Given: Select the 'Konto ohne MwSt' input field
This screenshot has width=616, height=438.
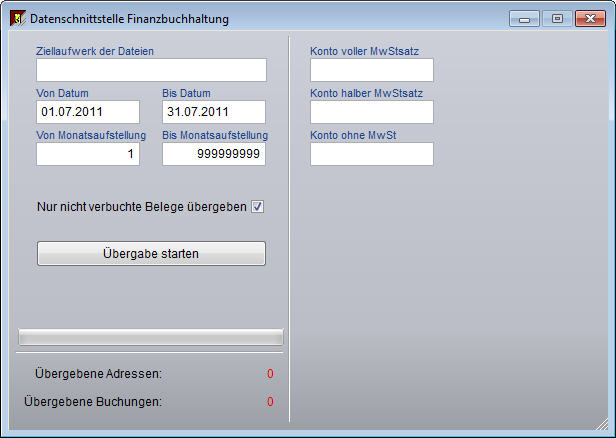Looking at the screenshot, I should tap(371, 154).
